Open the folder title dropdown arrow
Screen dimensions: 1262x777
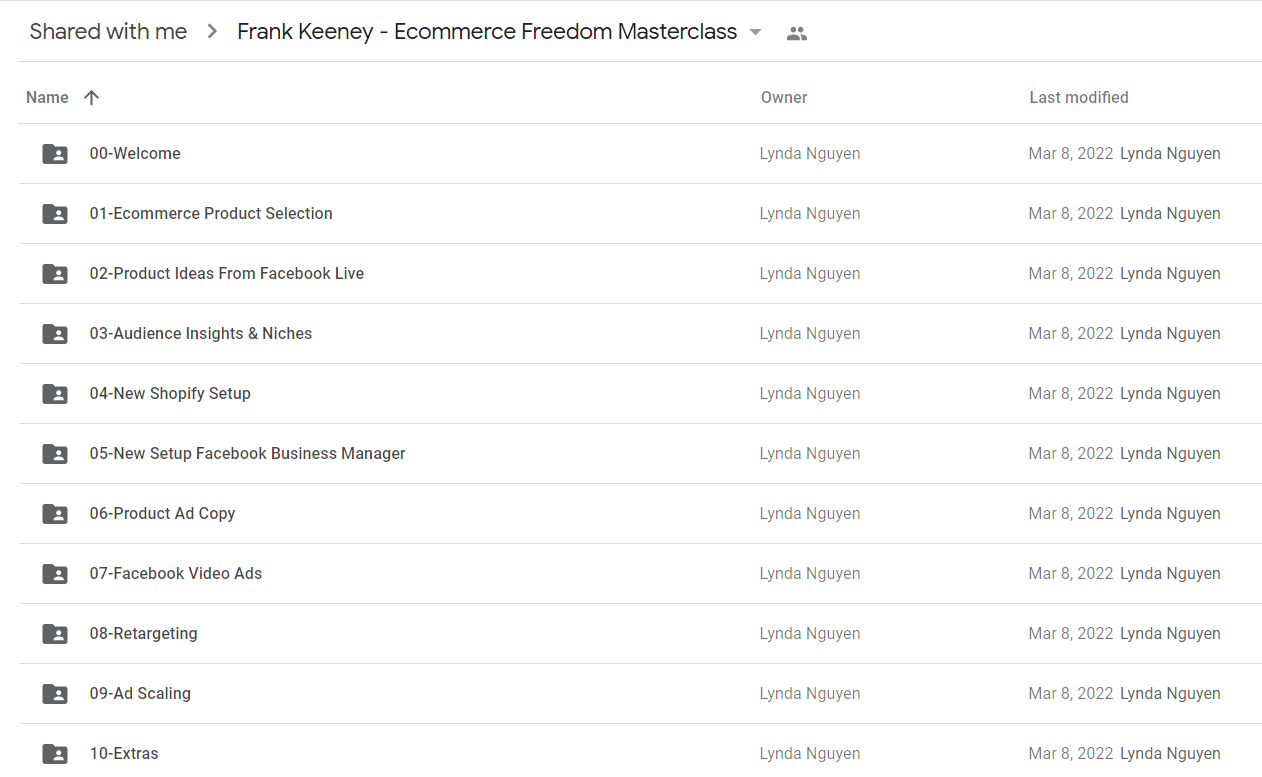tap(755, 32)
